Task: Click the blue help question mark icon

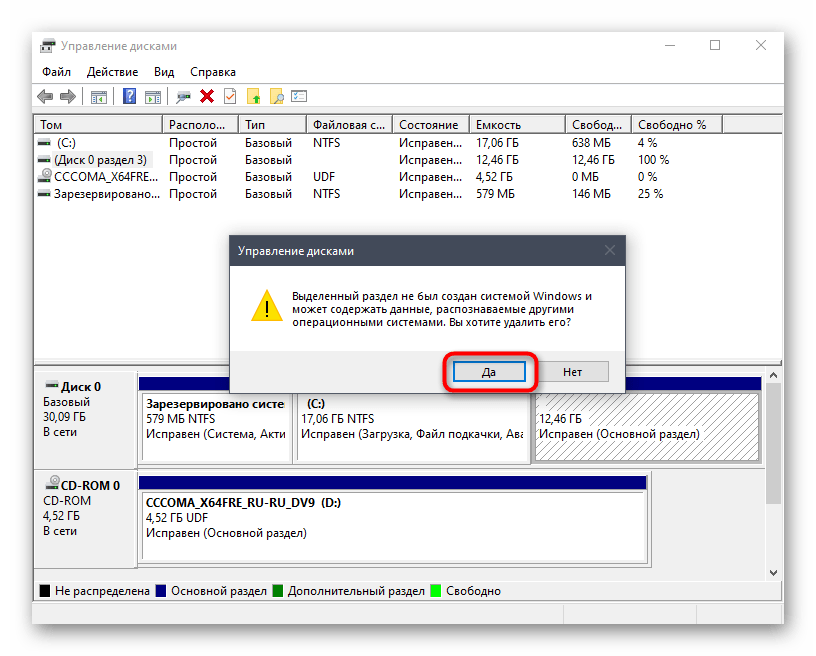Action: [x=130, y=97]
